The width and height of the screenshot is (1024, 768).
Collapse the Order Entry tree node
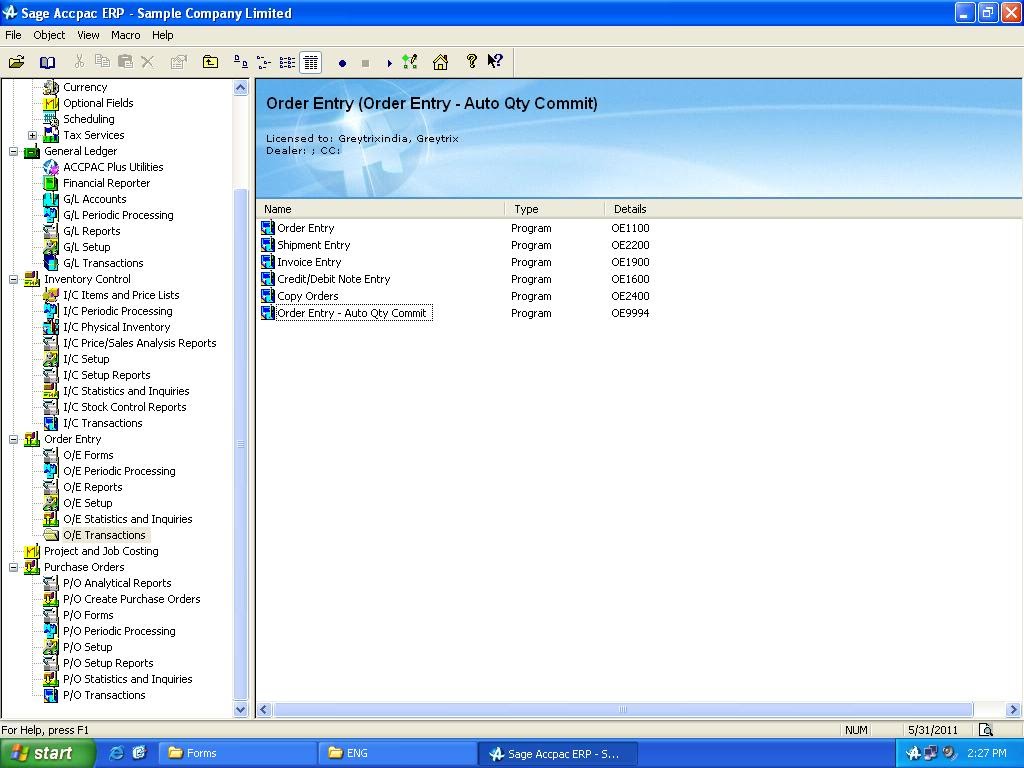pyautogui.click(x=13, y=439)
